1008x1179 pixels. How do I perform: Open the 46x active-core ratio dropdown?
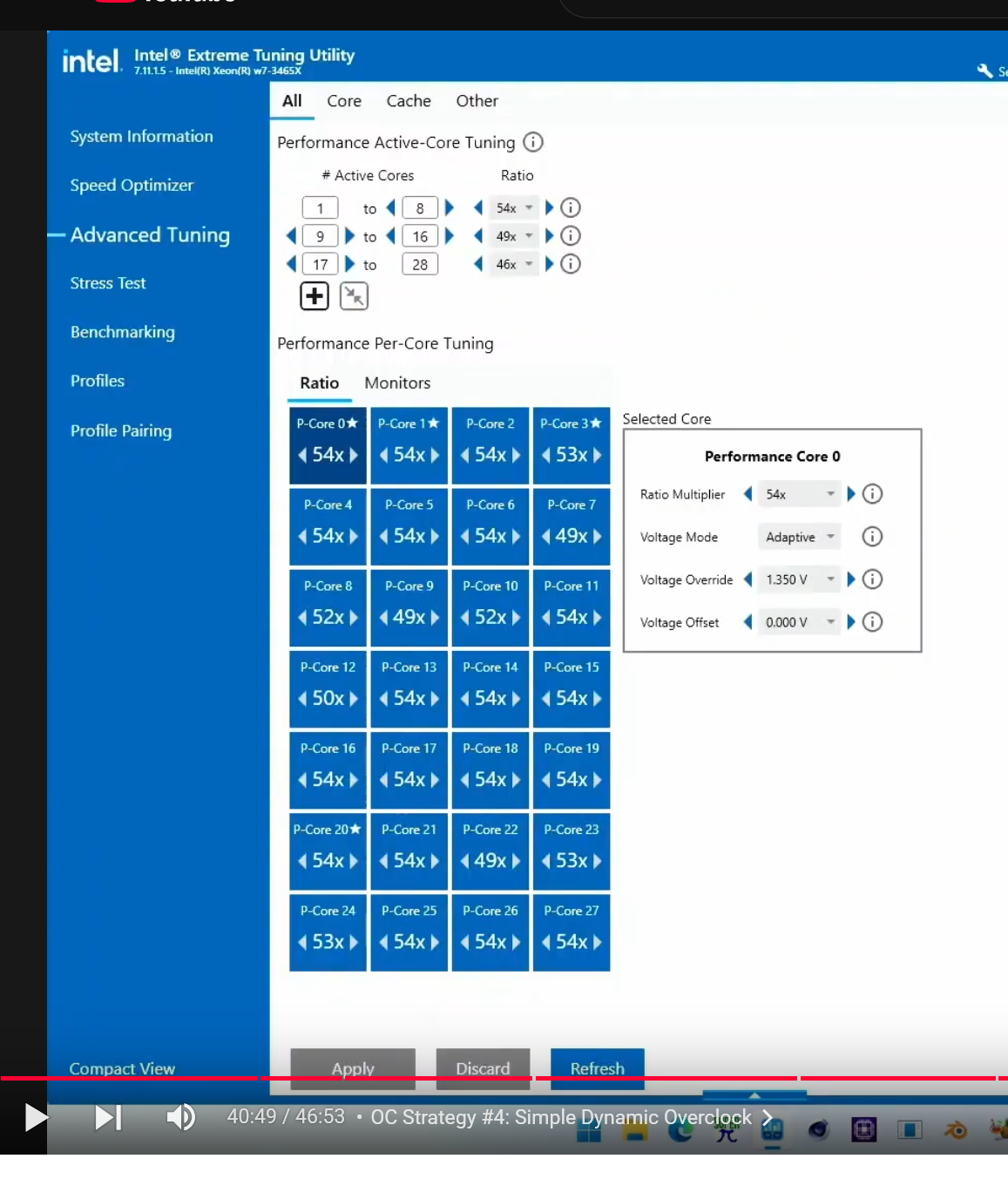click(514, 263)
